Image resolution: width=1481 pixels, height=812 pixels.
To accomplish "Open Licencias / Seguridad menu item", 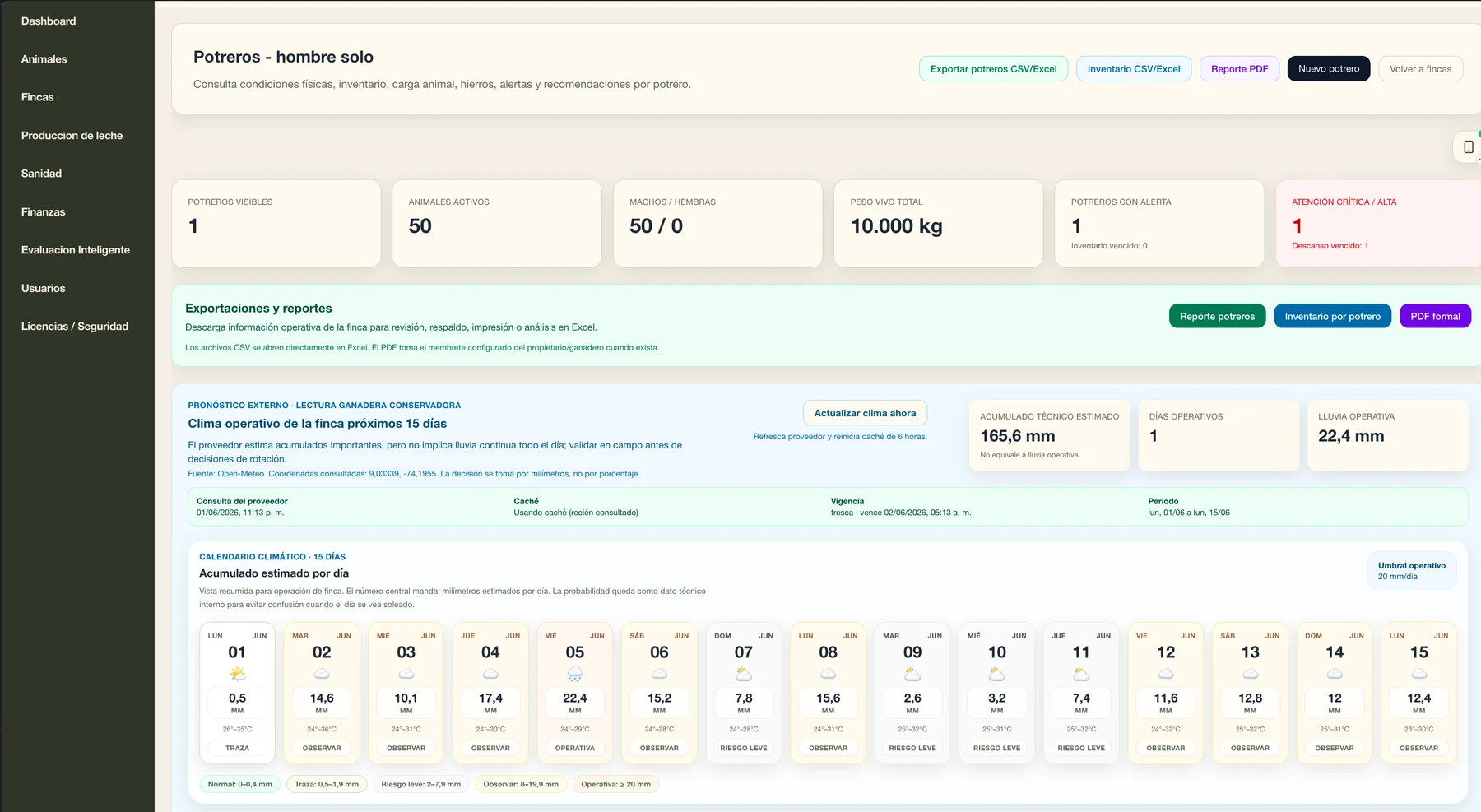I will [x=75, y=327].
